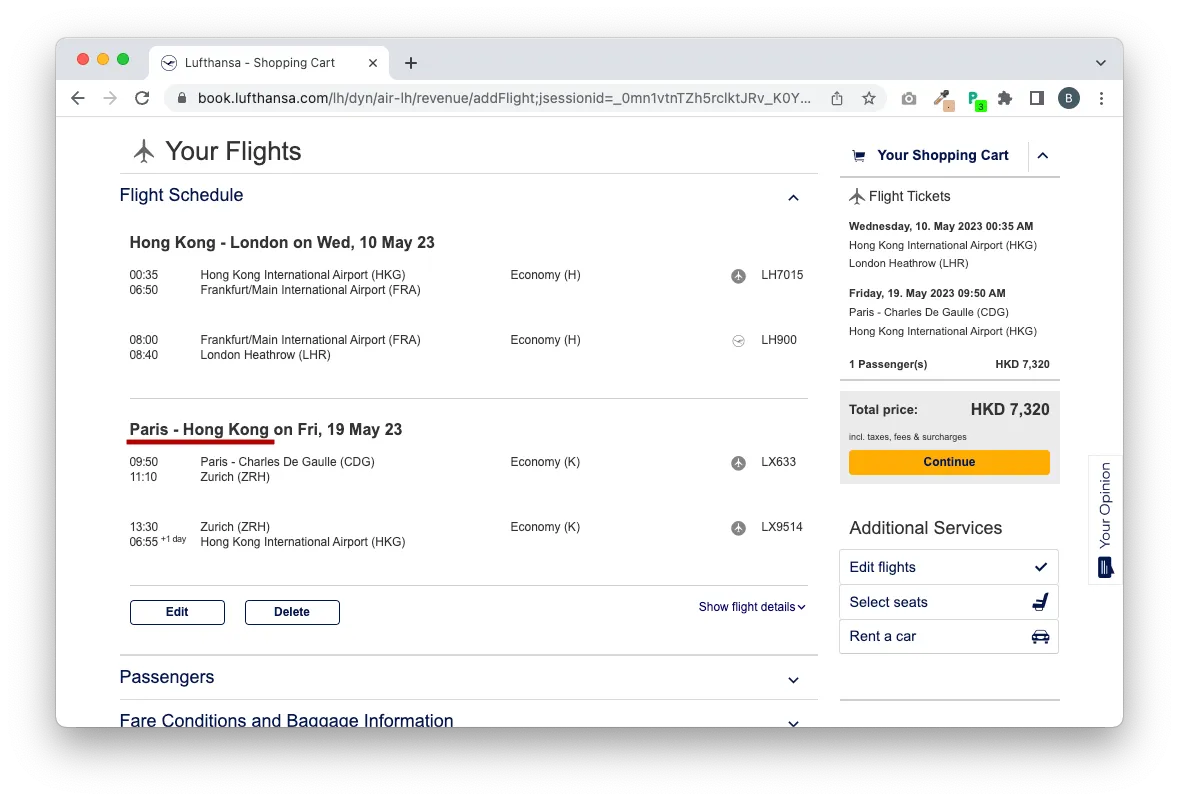
Task: Collapse Your Shopping Cart panel
Action: click(1043, 156)
